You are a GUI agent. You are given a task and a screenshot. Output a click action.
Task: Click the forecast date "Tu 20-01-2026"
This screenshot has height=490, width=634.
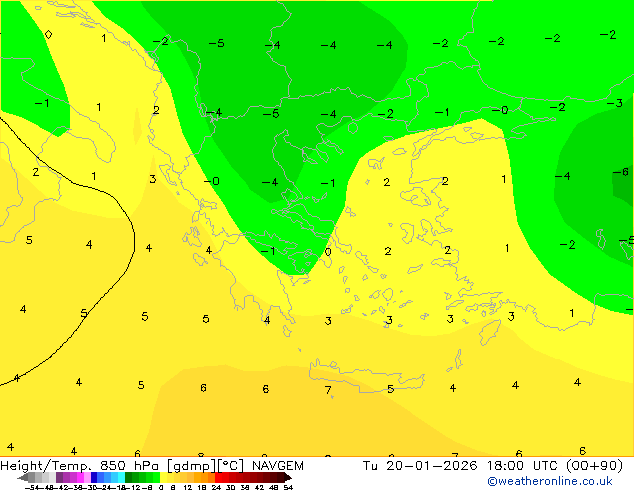[420, 466]
